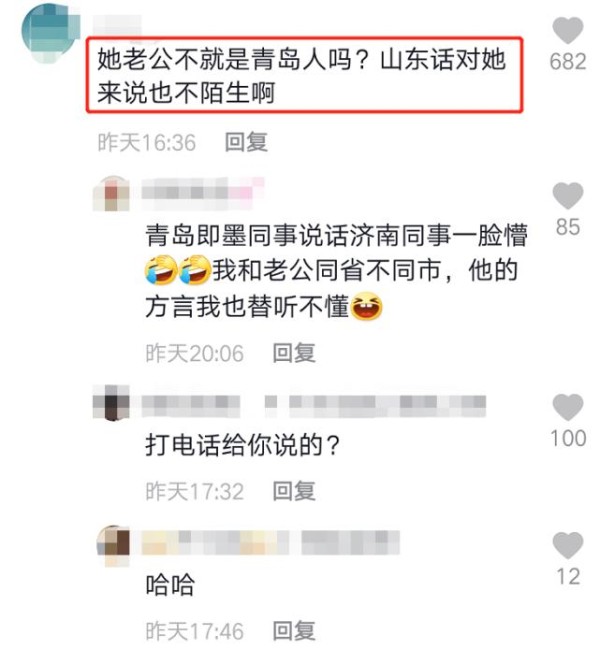Screen dimensions: 600x650
Task: Click the 682 like count
Action: coord(568,61)
